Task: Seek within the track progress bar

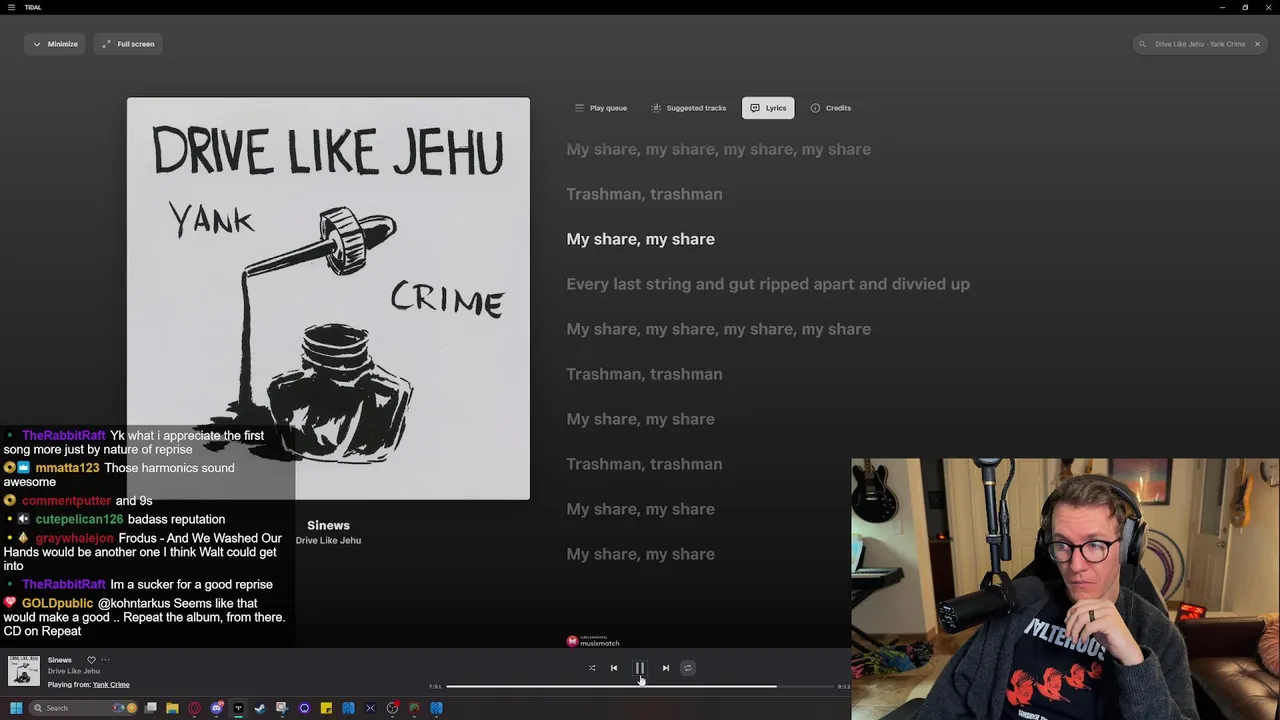Action: 640,687
